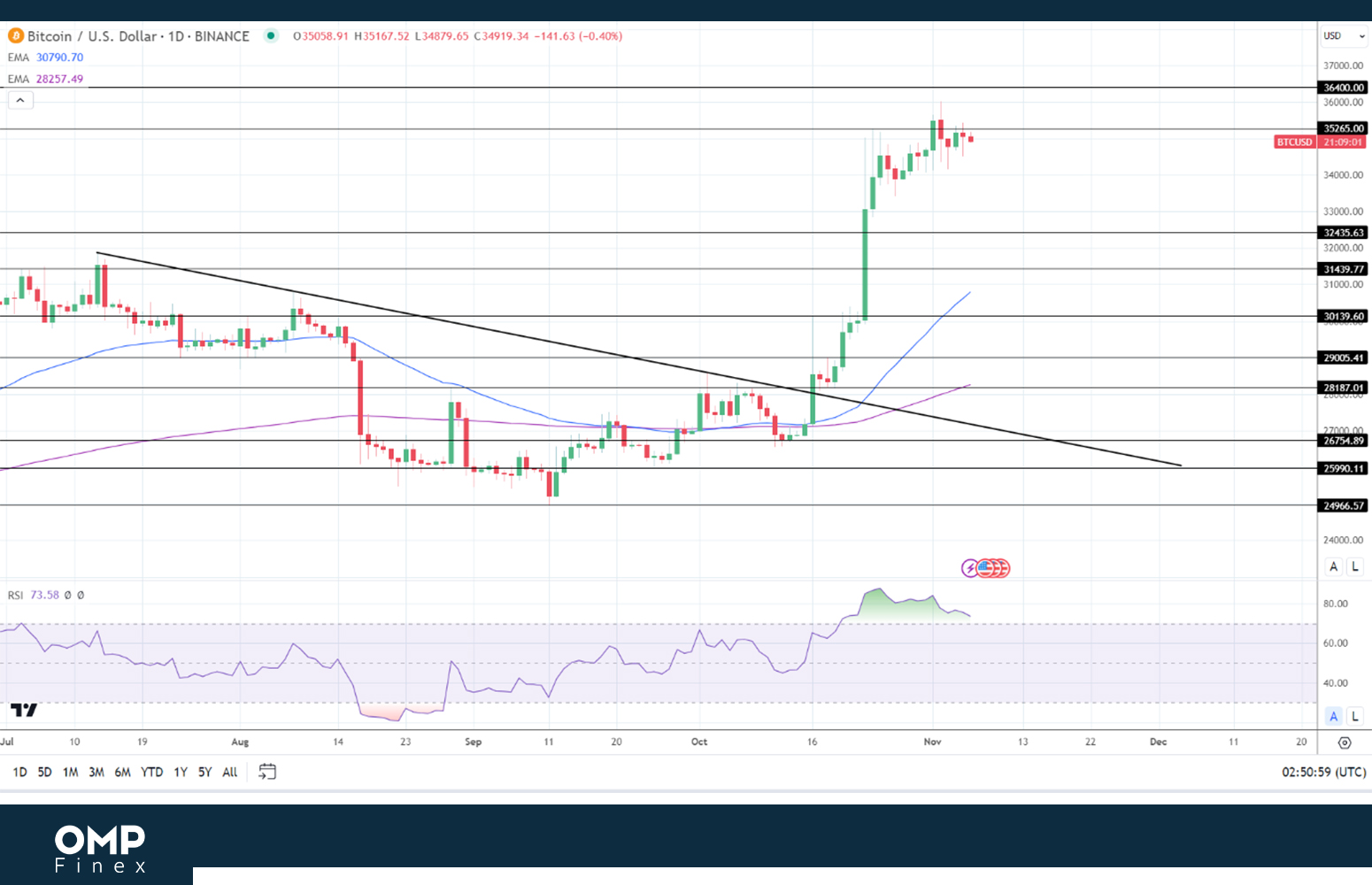Click the Nov date label on time axis
The height and width of the screenshot is (885, 1372).
(x=932, y=742)
